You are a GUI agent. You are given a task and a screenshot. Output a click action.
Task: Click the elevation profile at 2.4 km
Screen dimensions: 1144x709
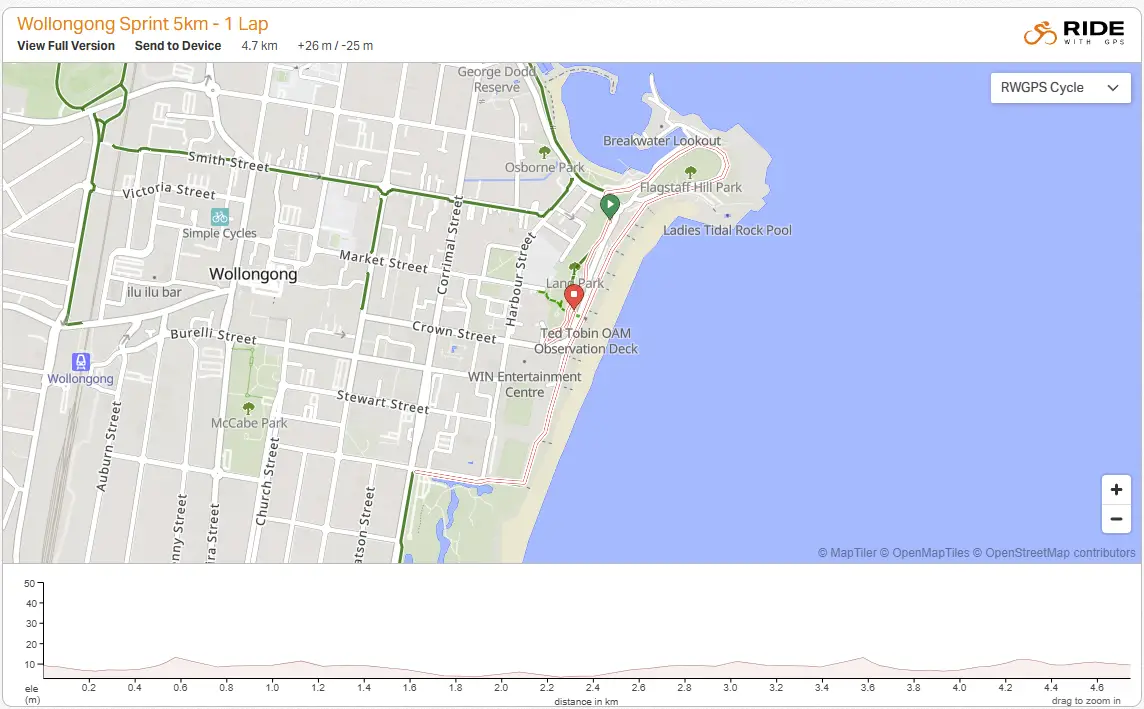tap(592, 675)
